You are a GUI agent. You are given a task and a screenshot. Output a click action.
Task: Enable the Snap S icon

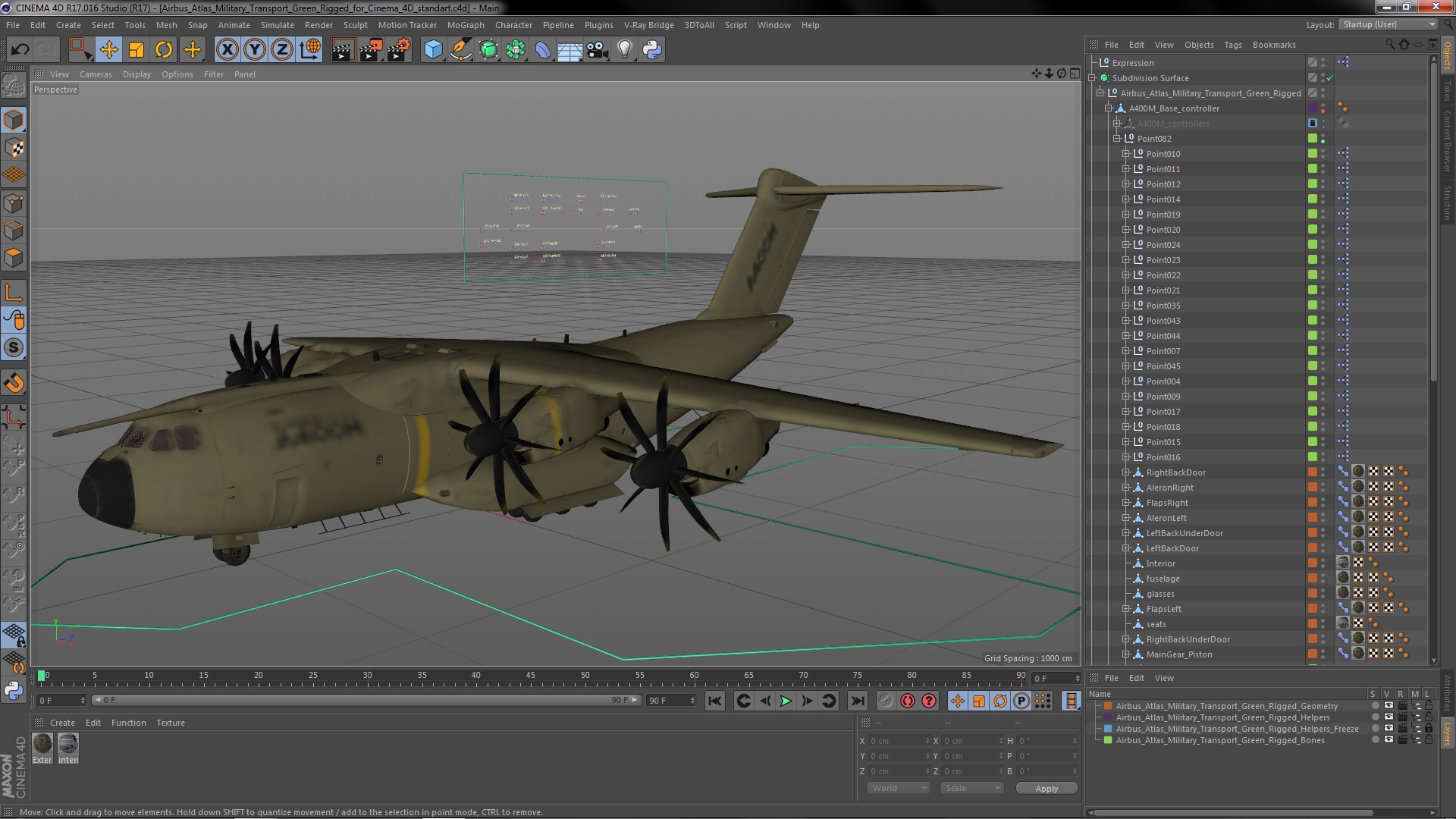tap(14, 348)
